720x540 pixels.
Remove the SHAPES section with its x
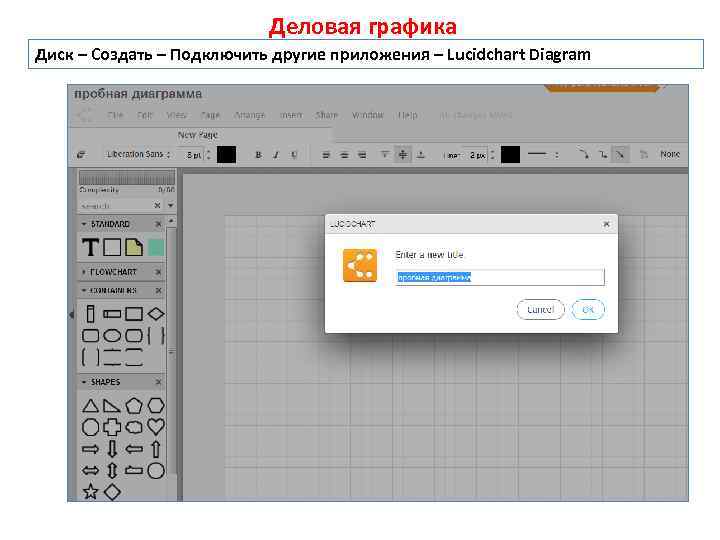pyautogui.click(x=158, y=382)
